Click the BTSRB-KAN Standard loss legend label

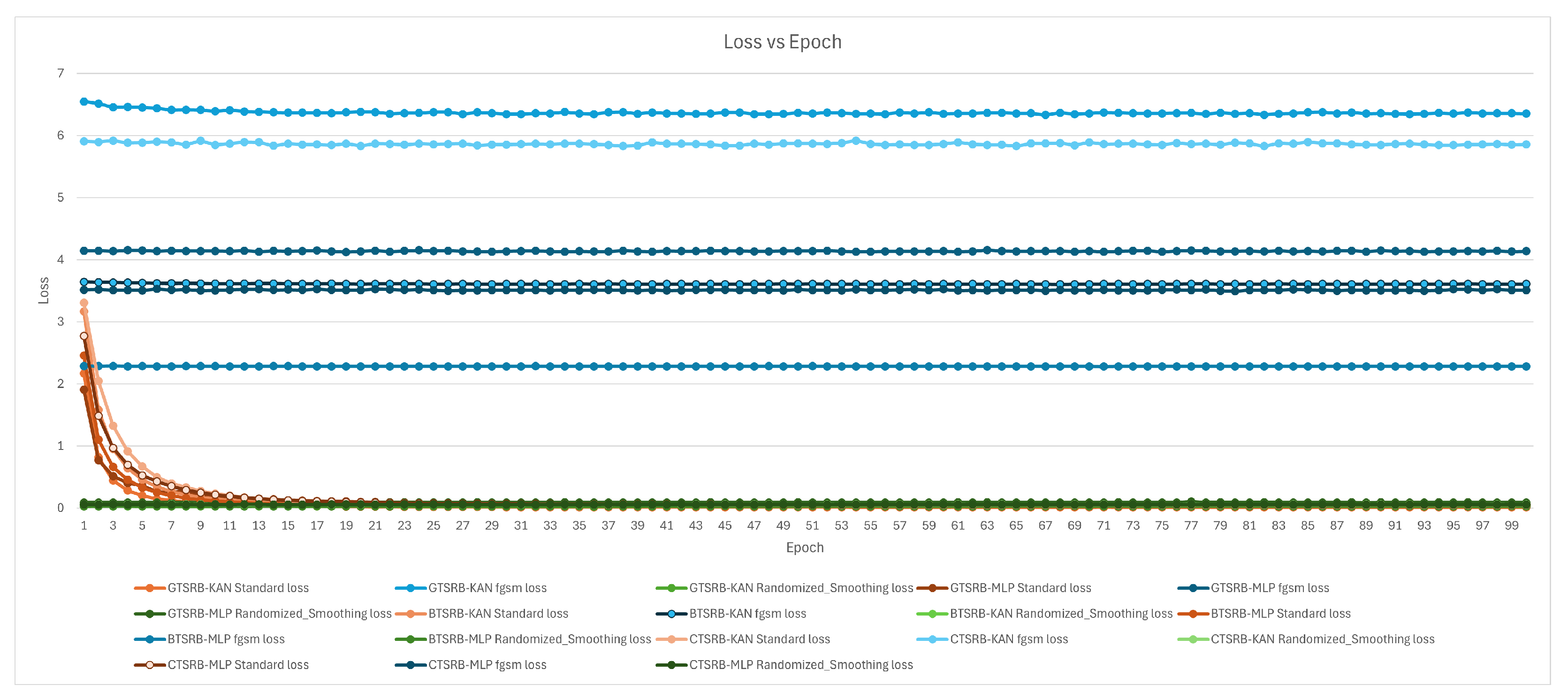tap(498, 614)
